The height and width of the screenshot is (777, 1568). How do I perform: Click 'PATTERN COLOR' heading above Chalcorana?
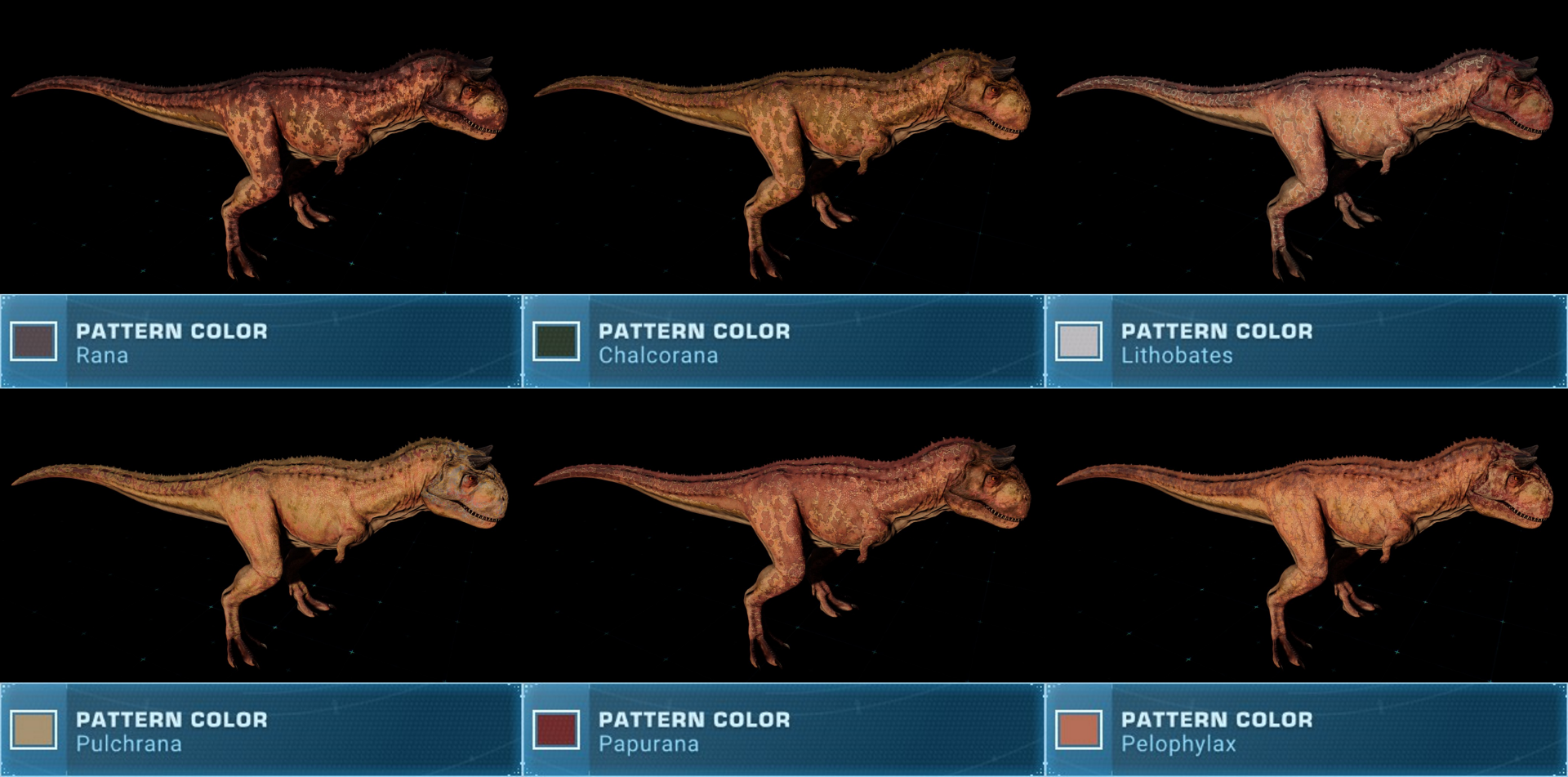coord(694,331)
